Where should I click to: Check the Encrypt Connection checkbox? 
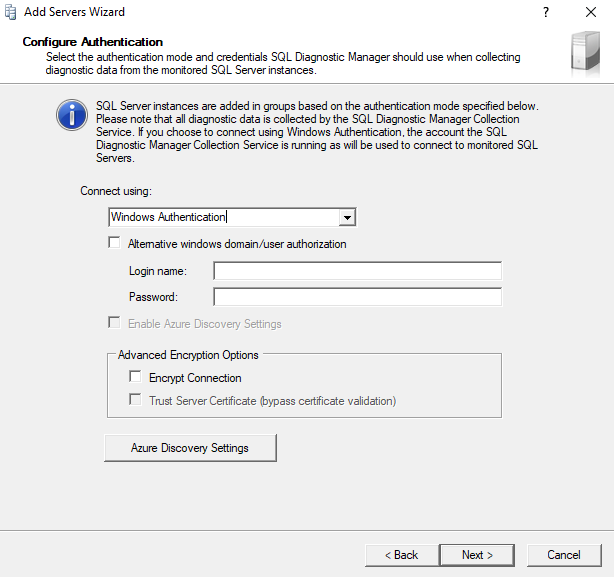click(135, 377)
